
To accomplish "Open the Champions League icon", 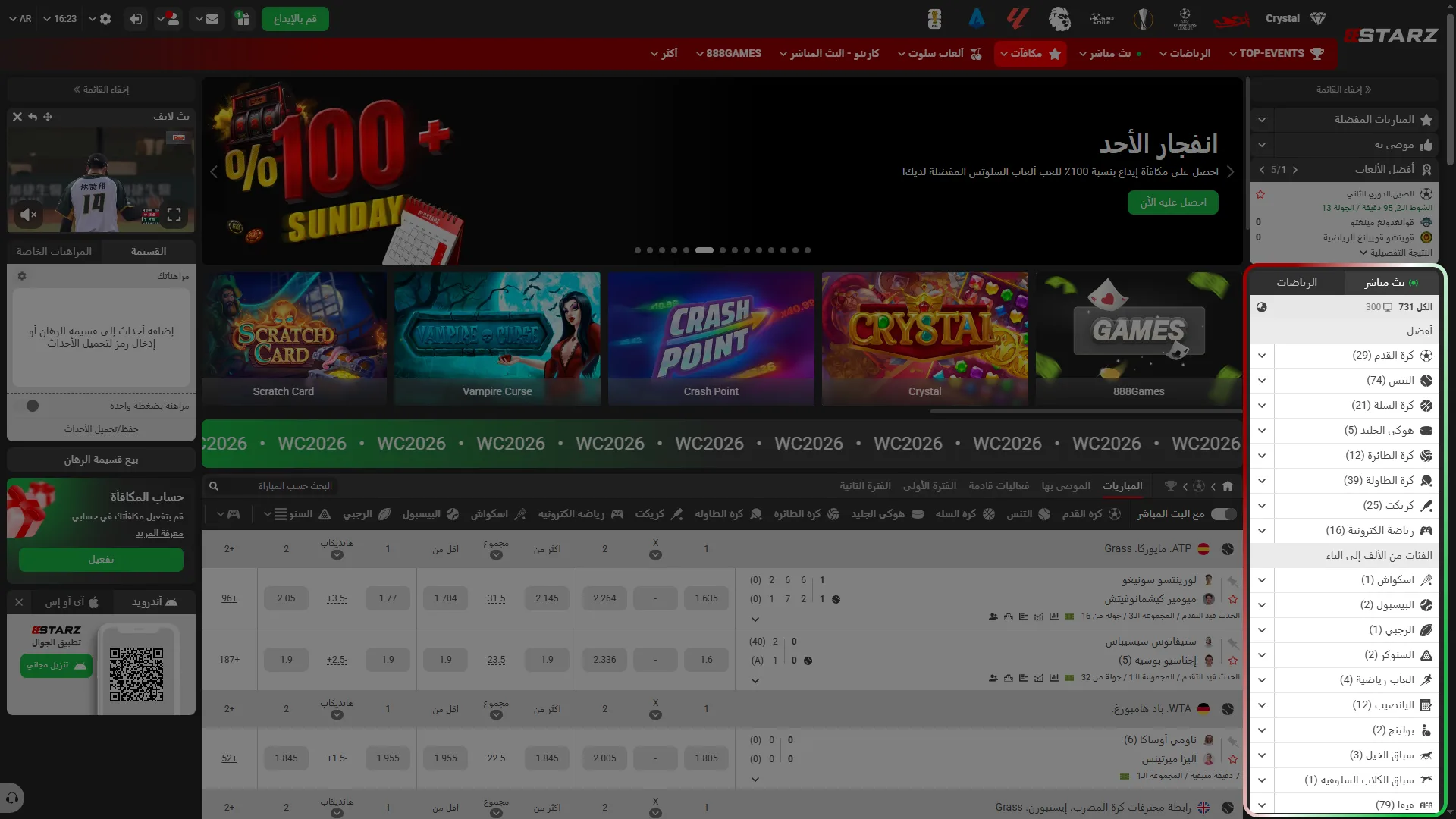I will 1185,19.
